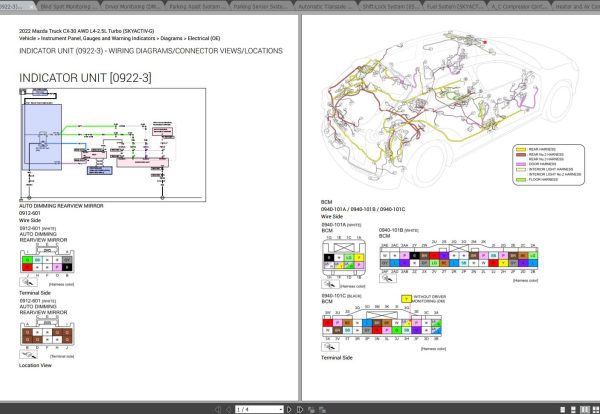Switch to continuous page view mode
The width and height of the screenshot is (600, 414).
click(573, 409)
